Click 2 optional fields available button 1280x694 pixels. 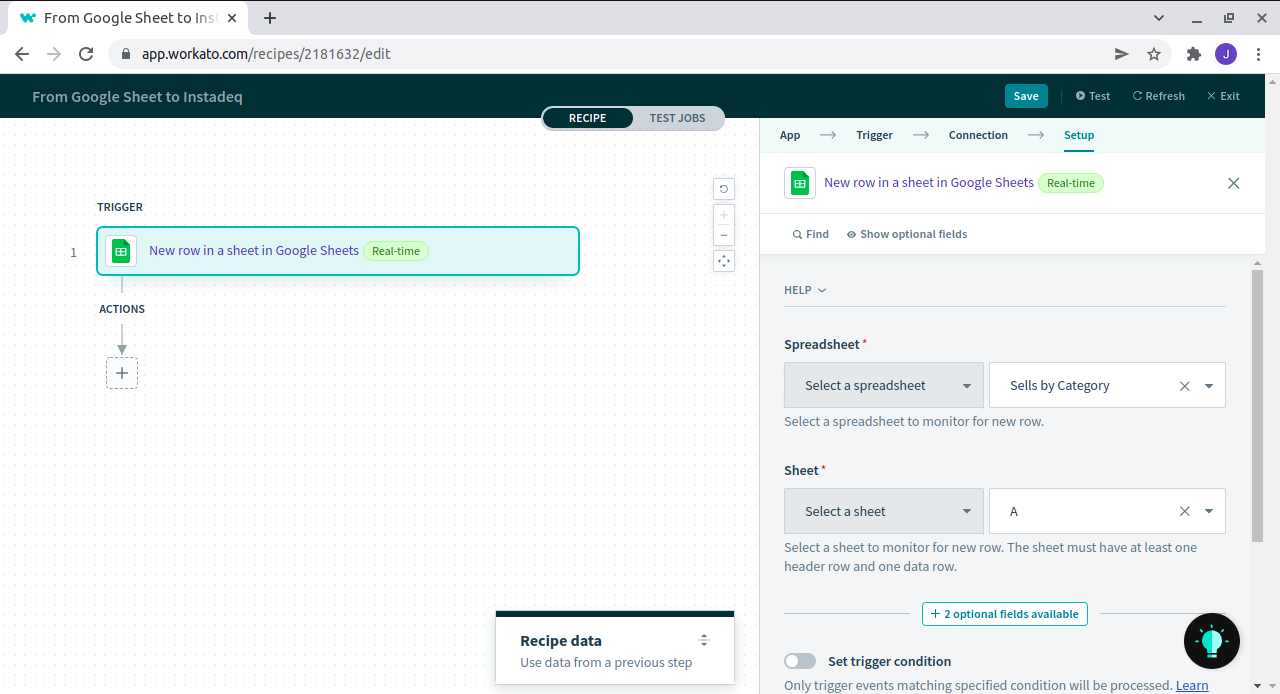(x=1005, y=614)
